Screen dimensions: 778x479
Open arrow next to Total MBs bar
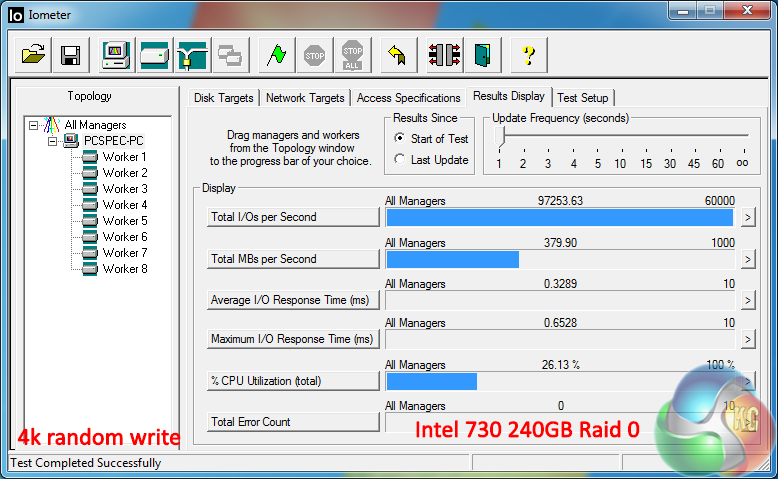coord(748,259)
